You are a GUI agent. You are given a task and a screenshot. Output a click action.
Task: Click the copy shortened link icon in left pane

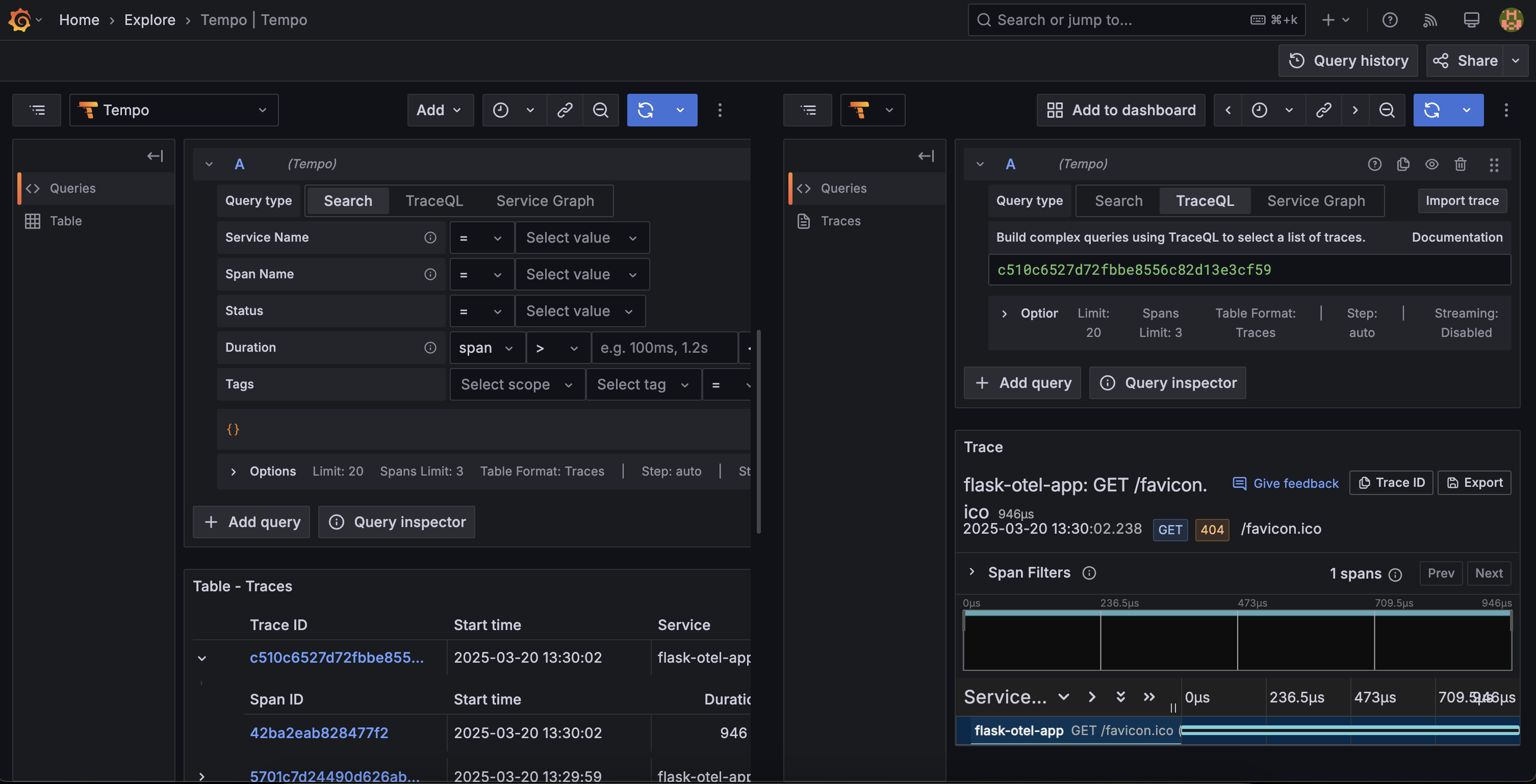(x=565, y=110)
